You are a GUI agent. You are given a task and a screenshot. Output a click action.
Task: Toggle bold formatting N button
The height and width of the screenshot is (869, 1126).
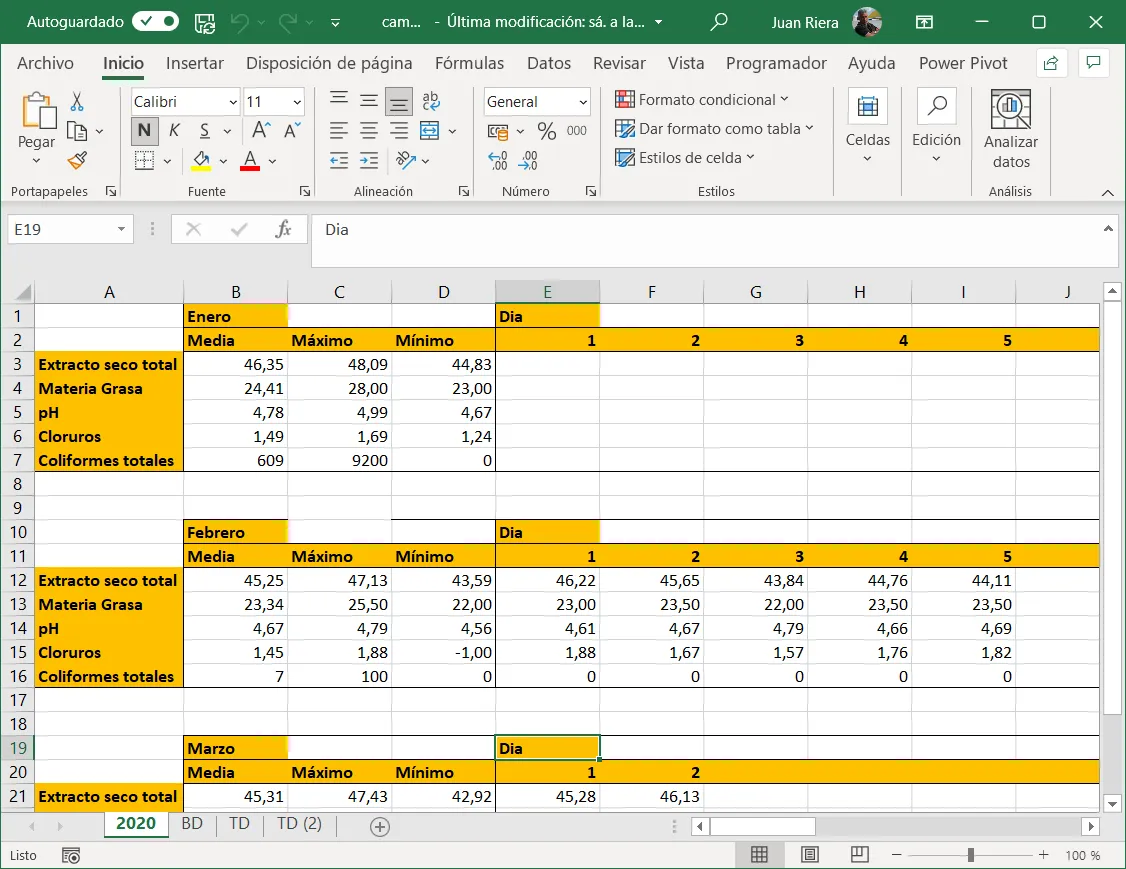[x=144, y=131]
